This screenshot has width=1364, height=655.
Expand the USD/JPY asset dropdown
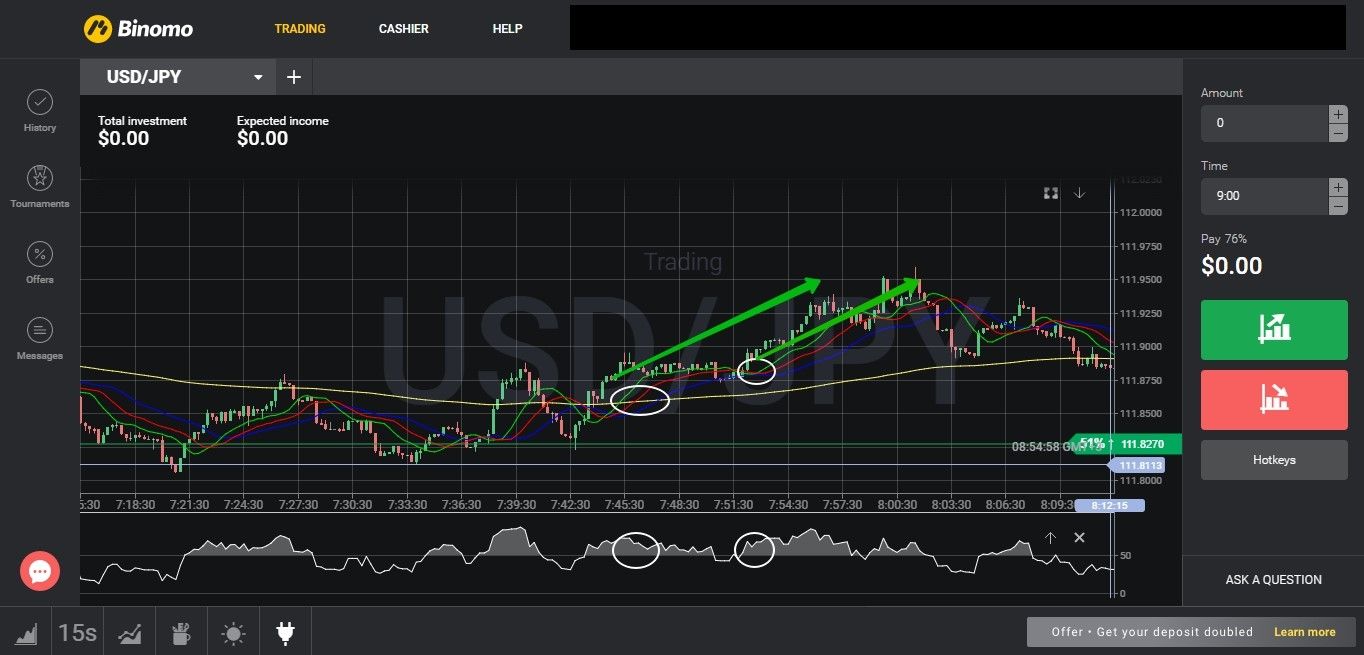258,77
